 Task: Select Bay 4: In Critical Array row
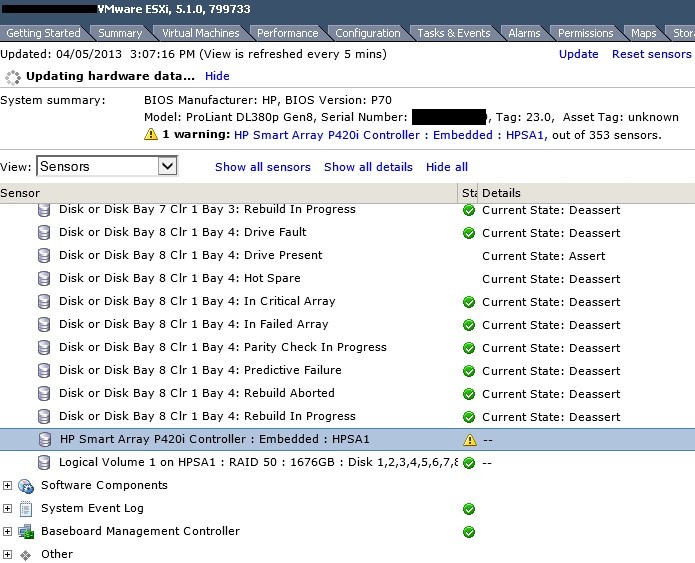click(348, 302)
